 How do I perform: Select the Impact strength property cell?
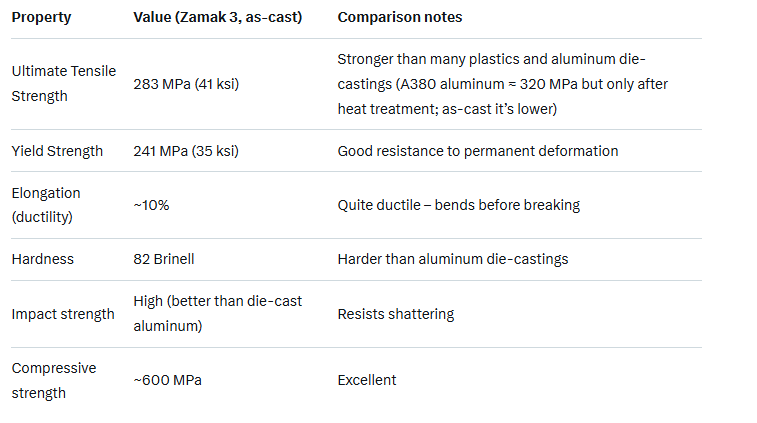63,314
